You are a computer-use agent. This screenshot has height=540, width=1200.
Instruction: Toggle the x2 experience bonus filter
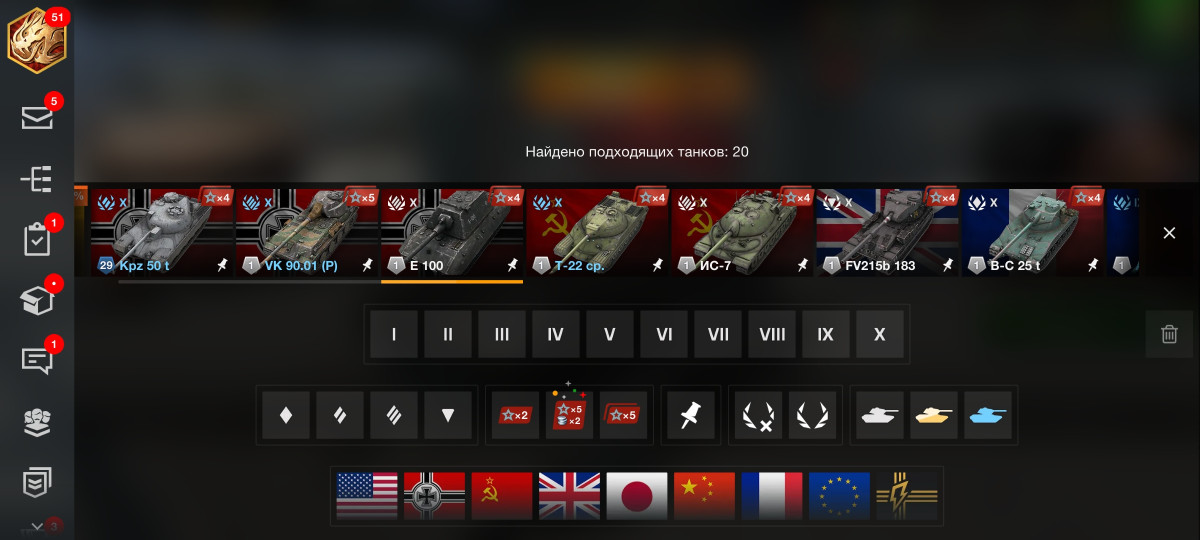pos(515,415)
